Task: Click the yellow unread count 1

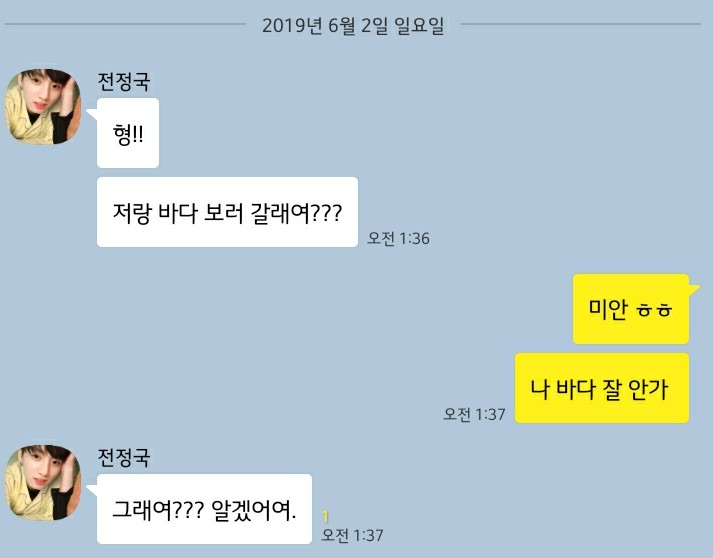Action: [326, 517]
